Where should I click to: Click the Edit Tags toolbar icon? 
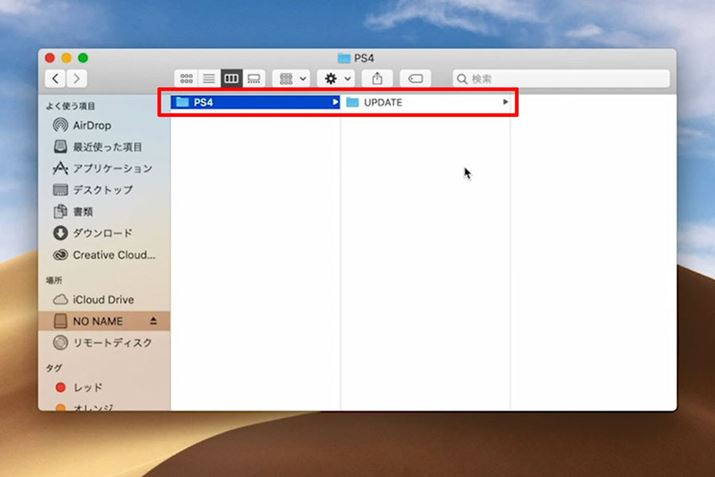tap(415, 79)
